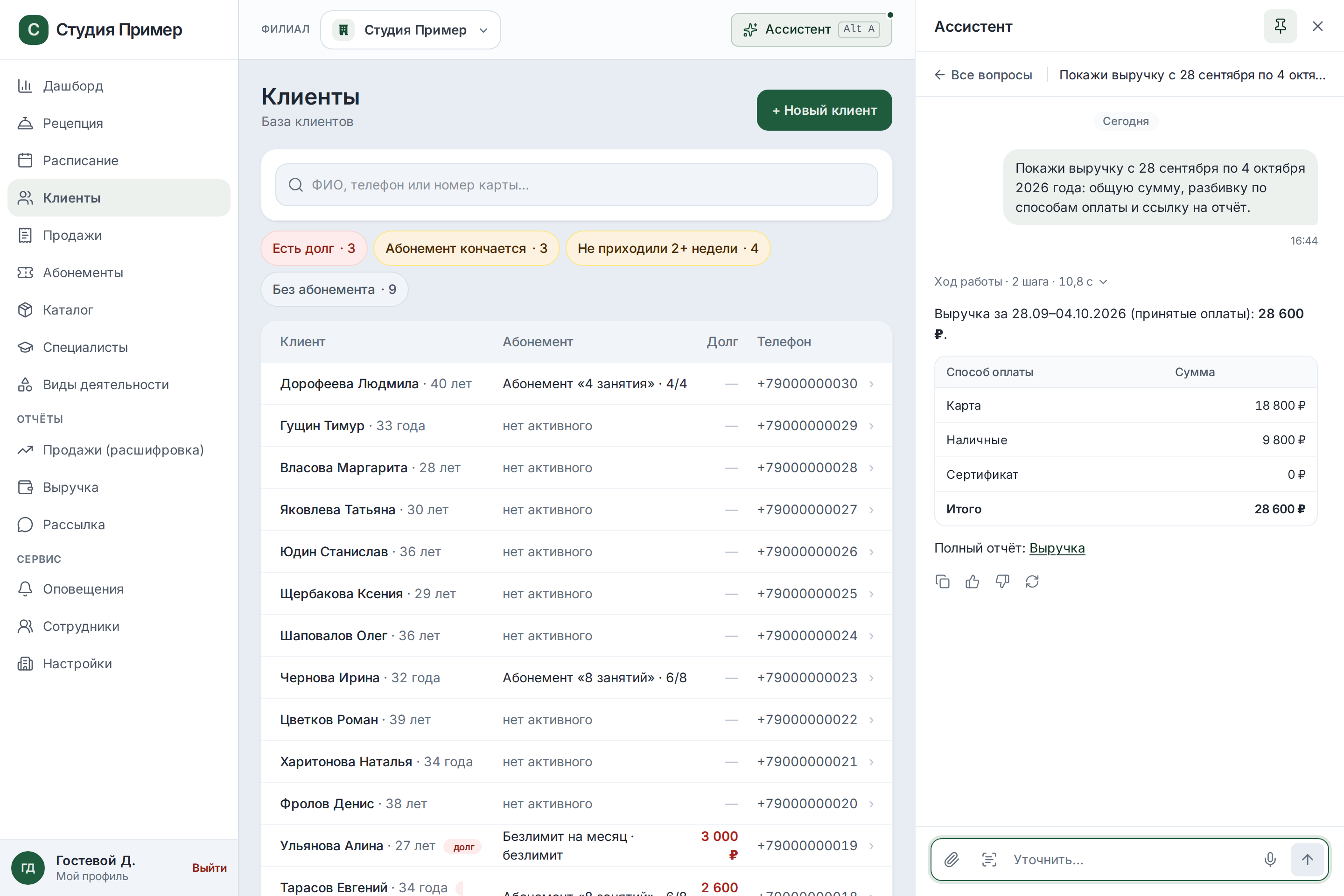1344x896 pixels.
Task: Regenerate the assistant's response
Action: [1032, 581]
